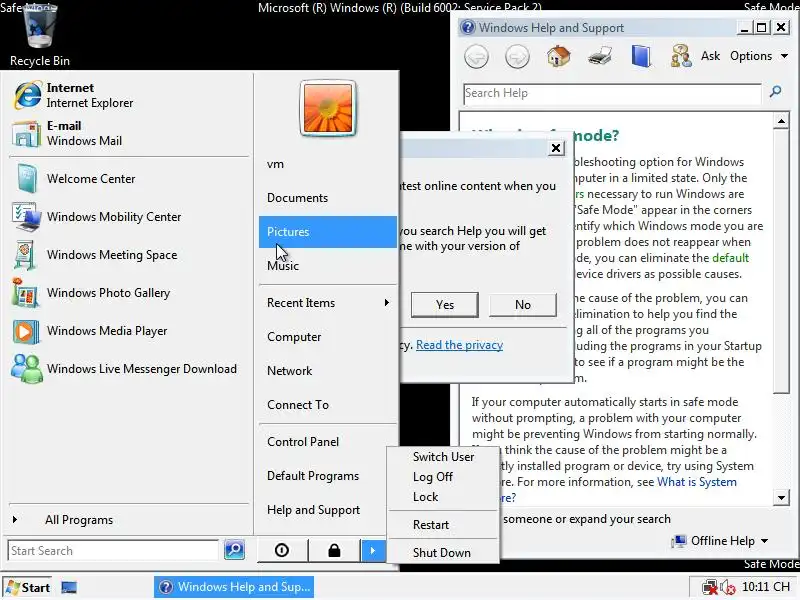The height and width of the screenshot is (600, 800).
Task: Open Internet Explorer from Start menu
Action: 128,95
